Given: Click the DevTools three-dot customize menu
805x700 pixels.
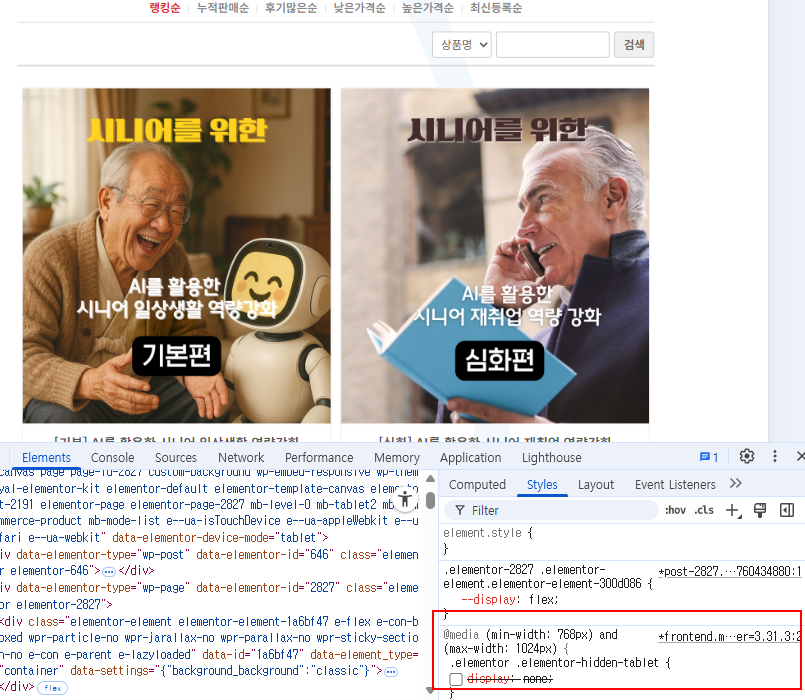Looking at the screenshot, I should [x=774, y=457].
